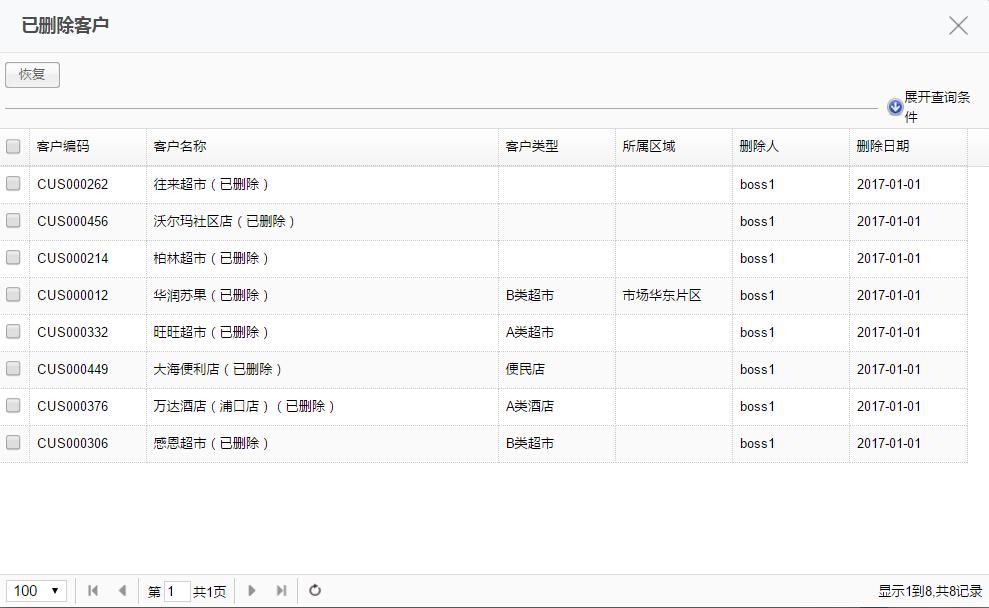Open the page size 100 dropdown
Image resolution: width=989 pixels, height=608 pixels.
[x=37, y=591]
